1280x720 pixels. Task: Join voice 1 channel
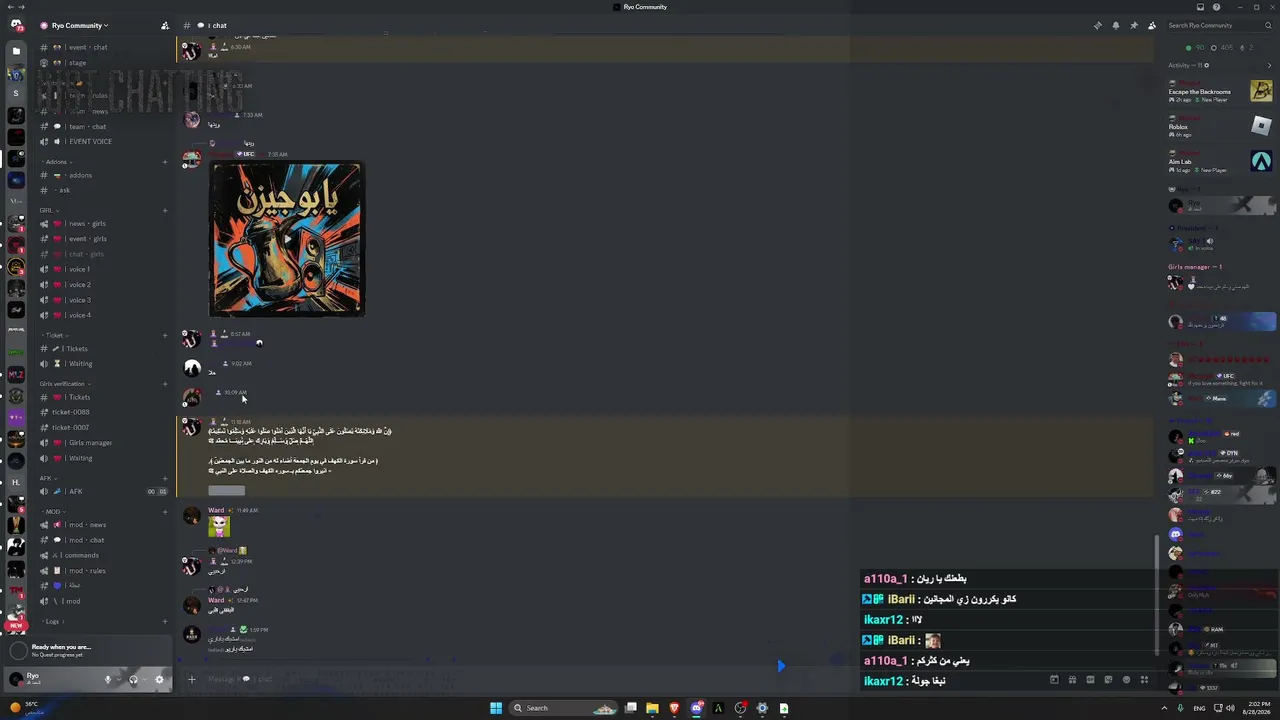point(104,269)
